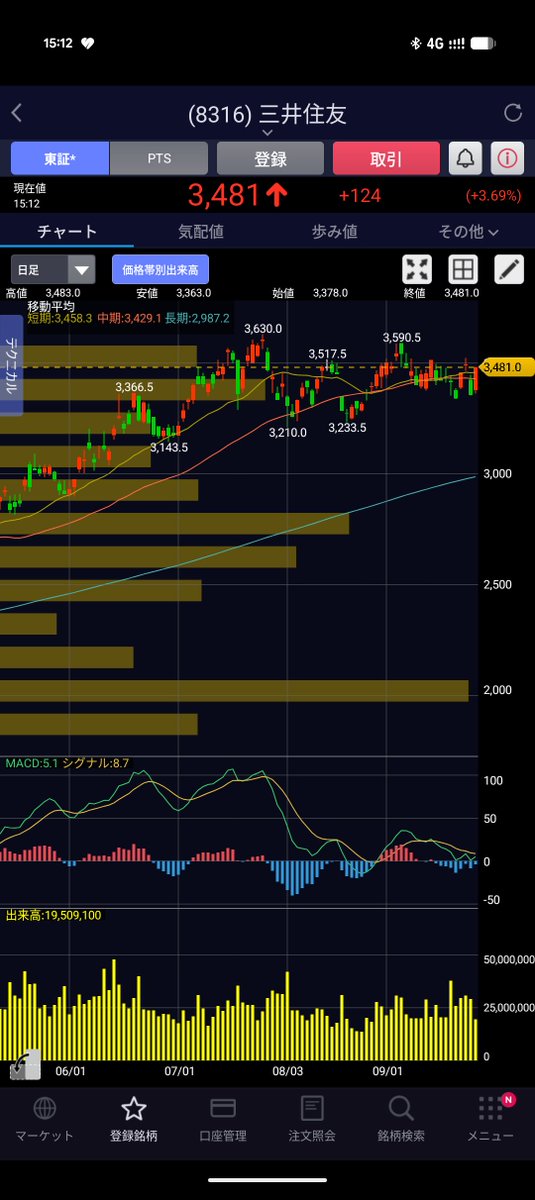Open 登録銘柄 star tab
Viewport: 535px width, 1200px height.
point(133,1119)
